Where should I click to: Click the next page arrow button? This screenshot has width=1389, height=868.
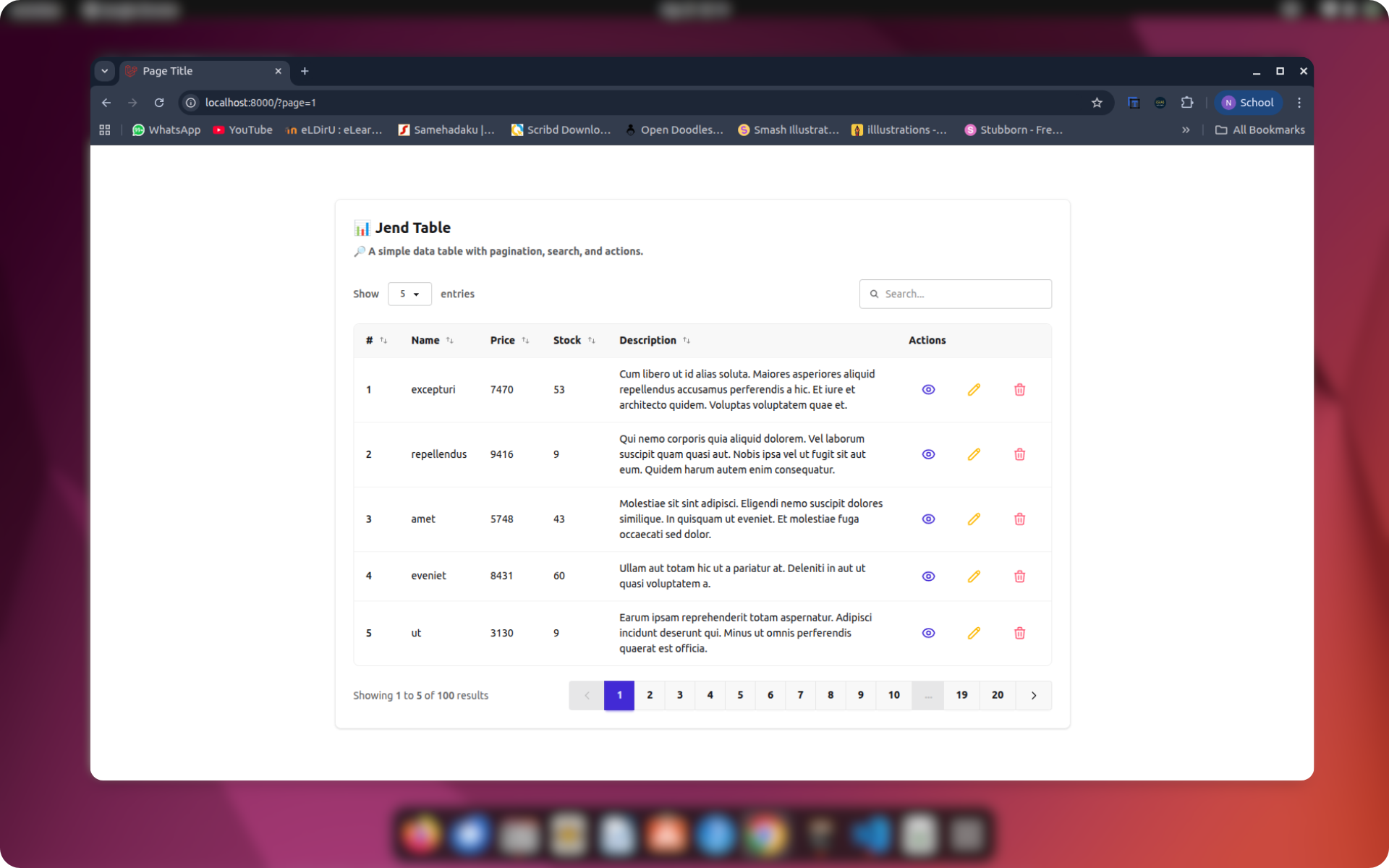[x=1033, y=695]
